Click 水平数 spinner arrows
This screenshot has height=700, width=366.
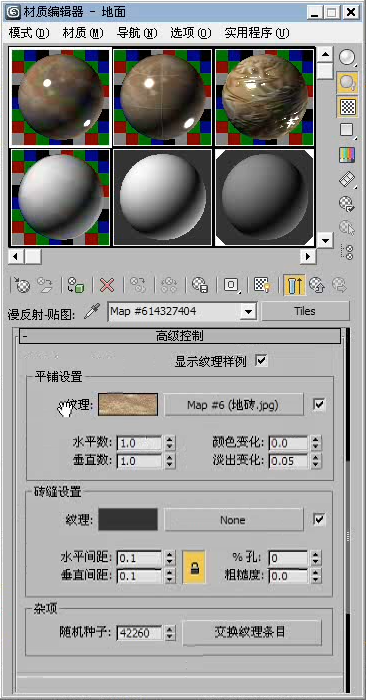[170, 443]
